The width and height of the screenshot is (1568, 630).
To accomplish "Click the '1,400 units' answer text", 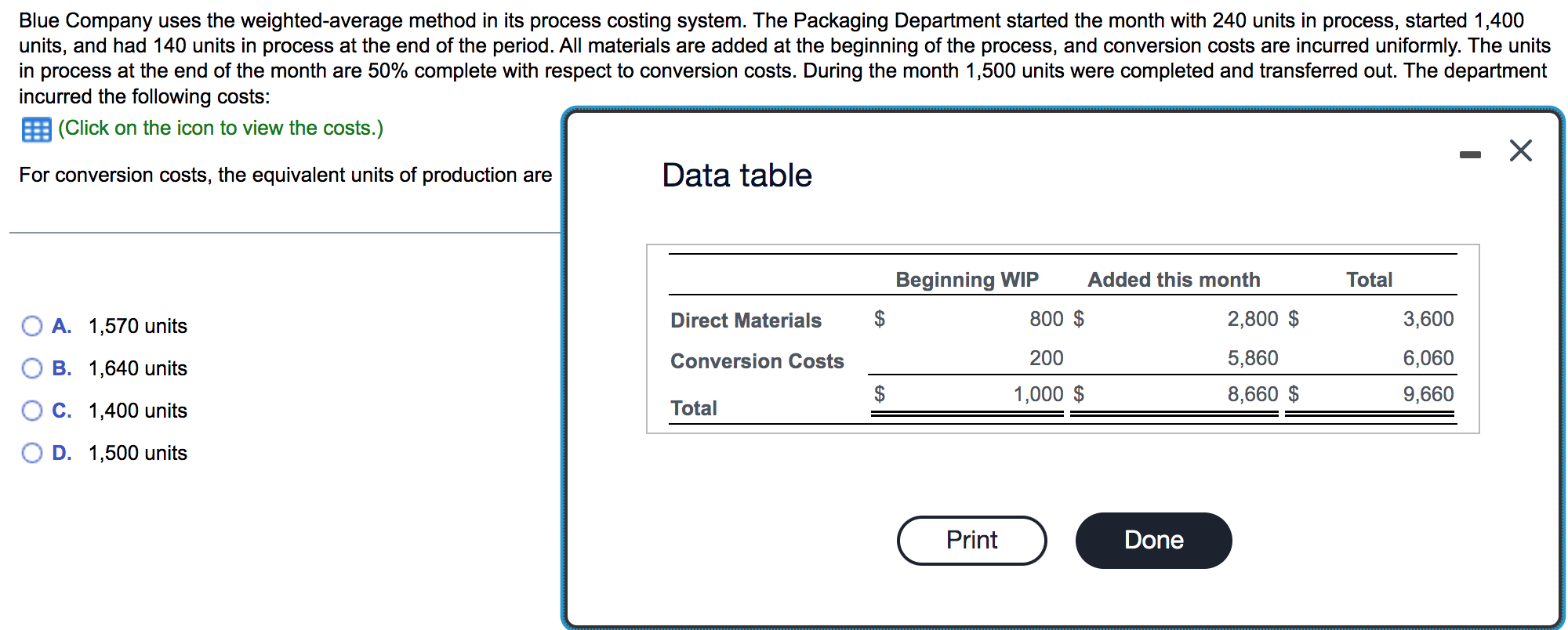I will (x=138, y=411).
